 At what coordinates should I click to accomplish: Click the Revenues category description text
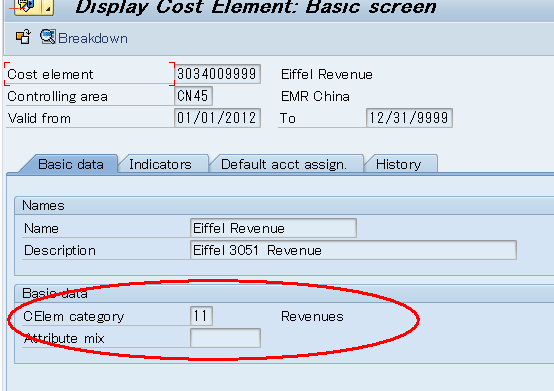[x=312, y=316]
